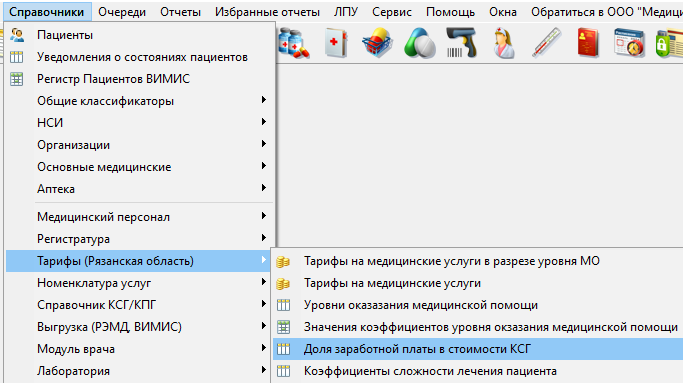Click the thermometer toolbar icon
683x383 pixels.
tap(546, 43)
